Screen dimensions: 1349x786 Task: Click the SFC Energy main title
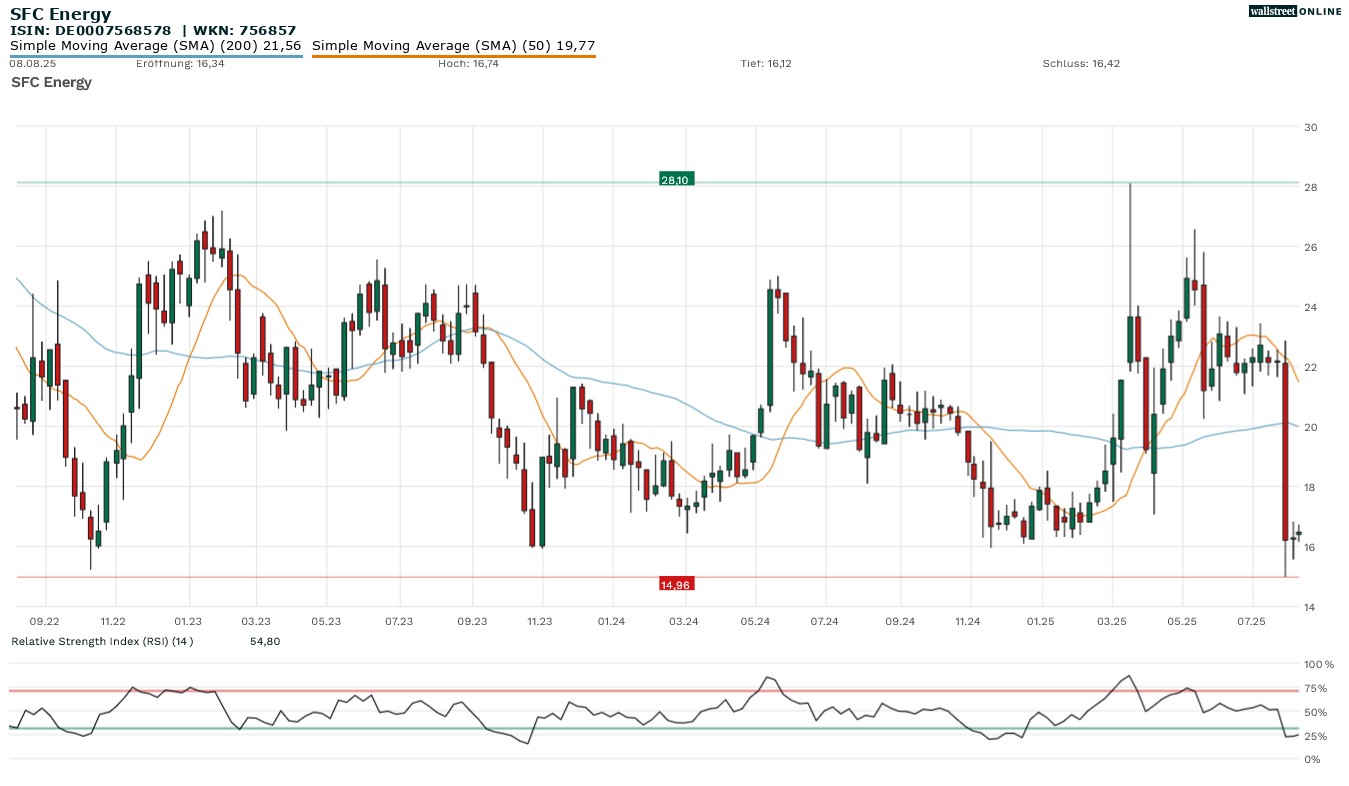pyautogui.click(x=60, y=14)
